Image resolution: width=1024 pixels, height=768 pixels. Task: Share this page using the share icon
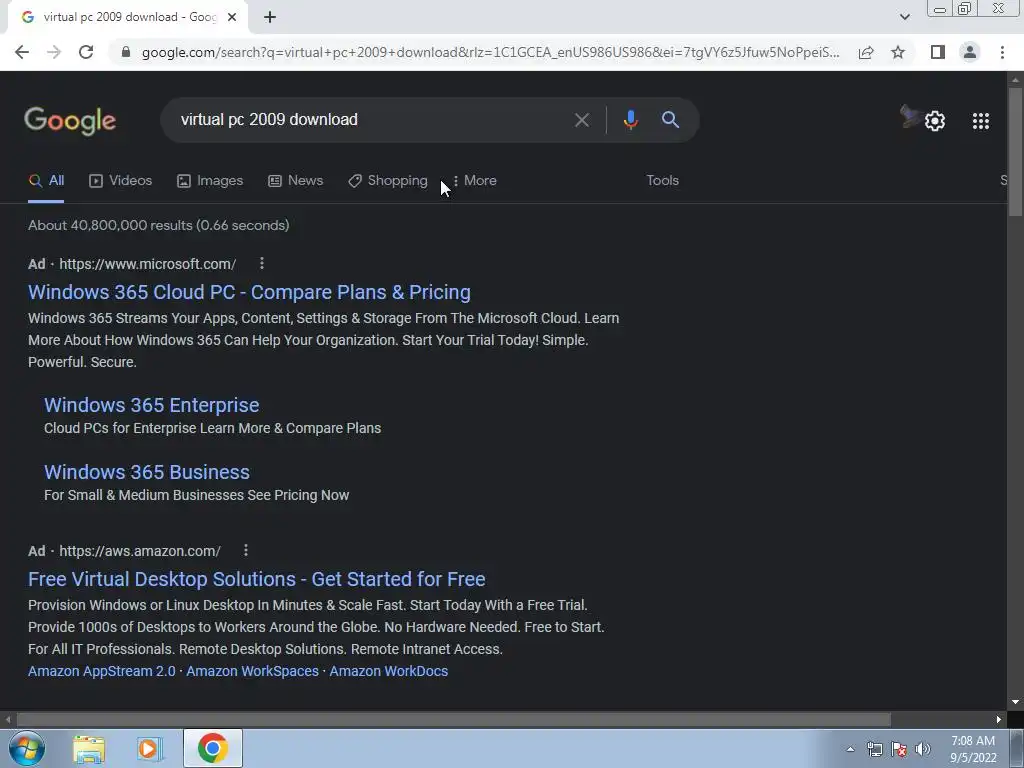point(866,52)
